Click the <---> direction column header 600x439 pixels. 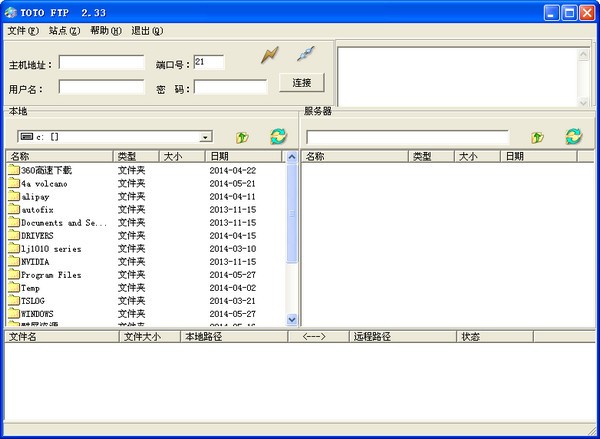coord(318,337)
